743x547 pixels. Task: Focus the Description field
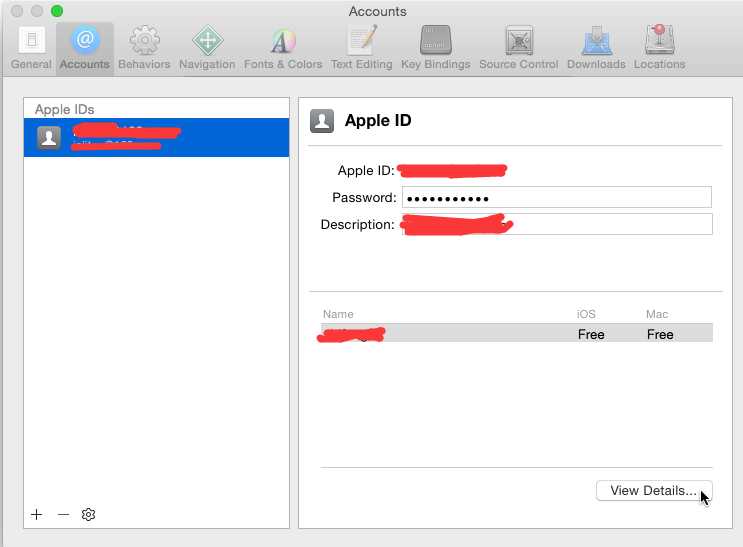pos(557,224)
